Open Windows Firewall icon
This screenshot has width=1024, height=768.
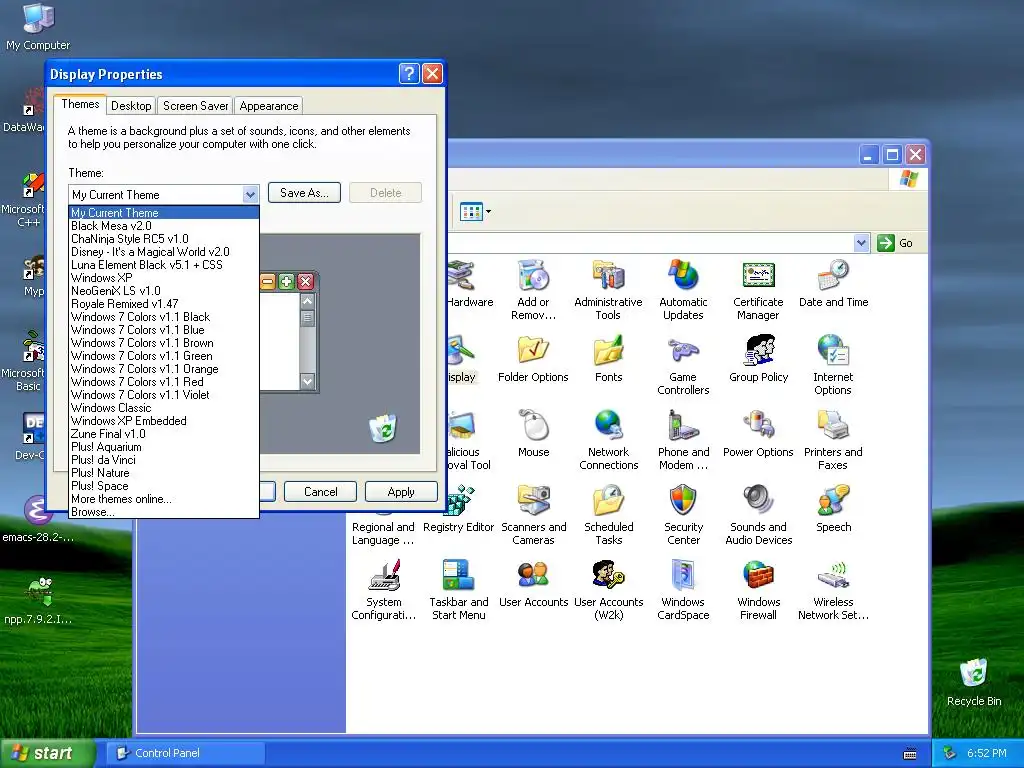pyautogui.click(x=758, y=590)
